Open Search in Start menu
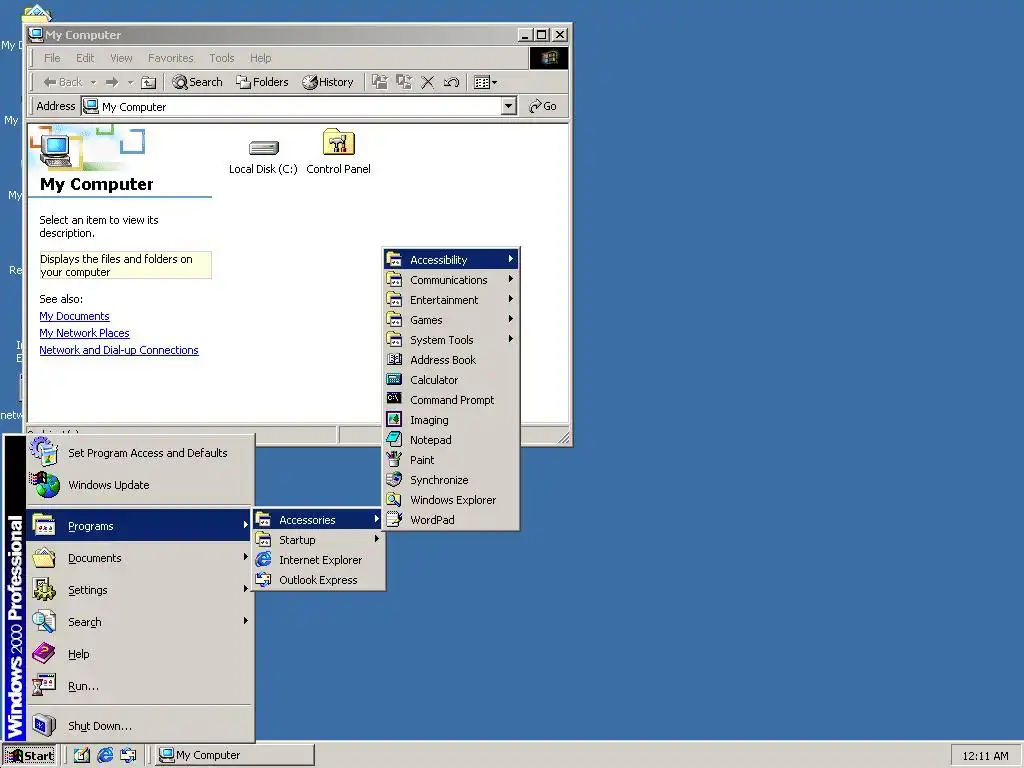 click(140, 622)
